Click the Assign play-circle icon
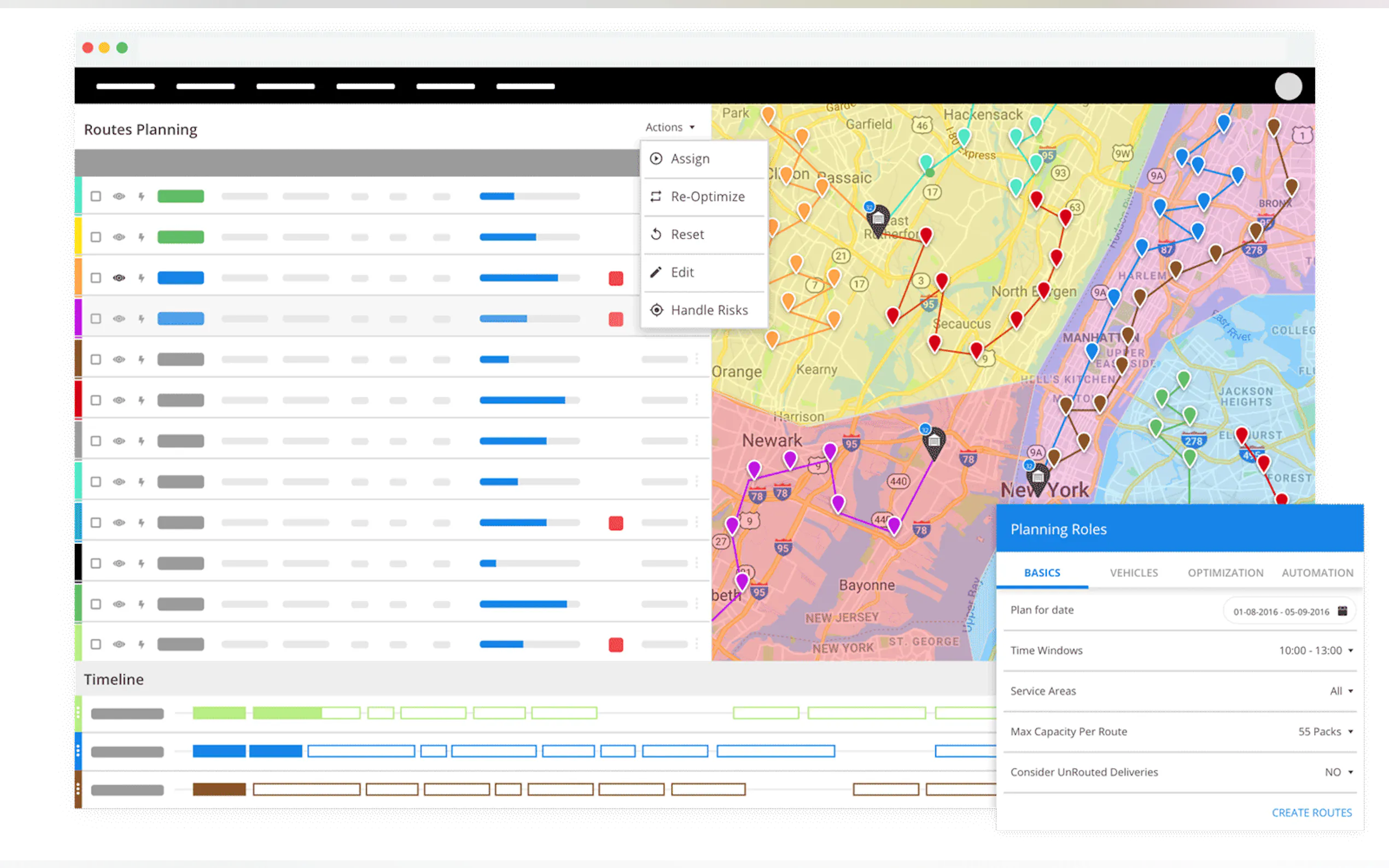The height and width of the screenshot is (868, 1389). (x=656, y=159)
